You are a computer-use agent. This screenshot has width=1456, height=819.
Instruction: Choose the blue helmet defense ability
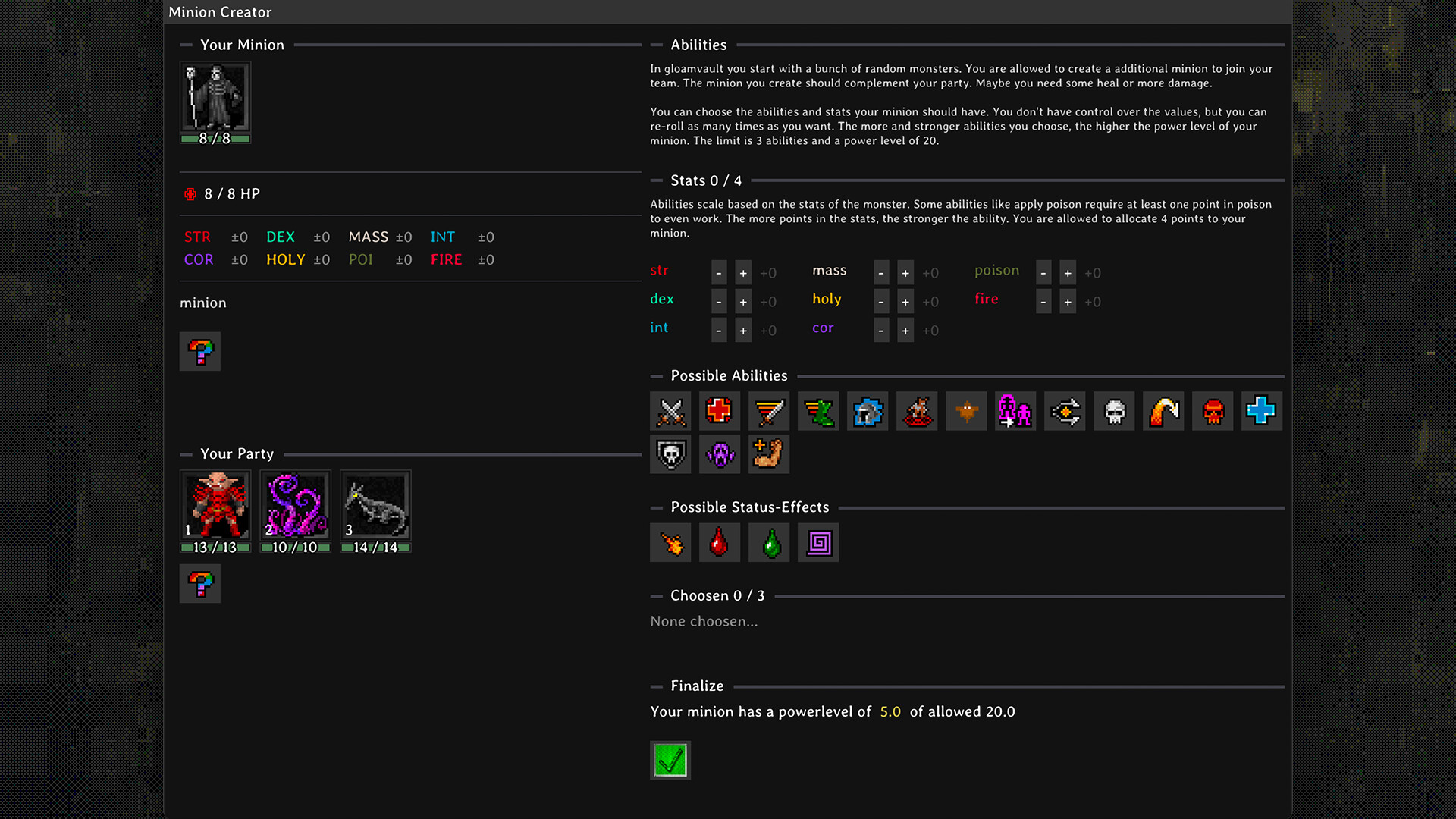coord(867,411)
